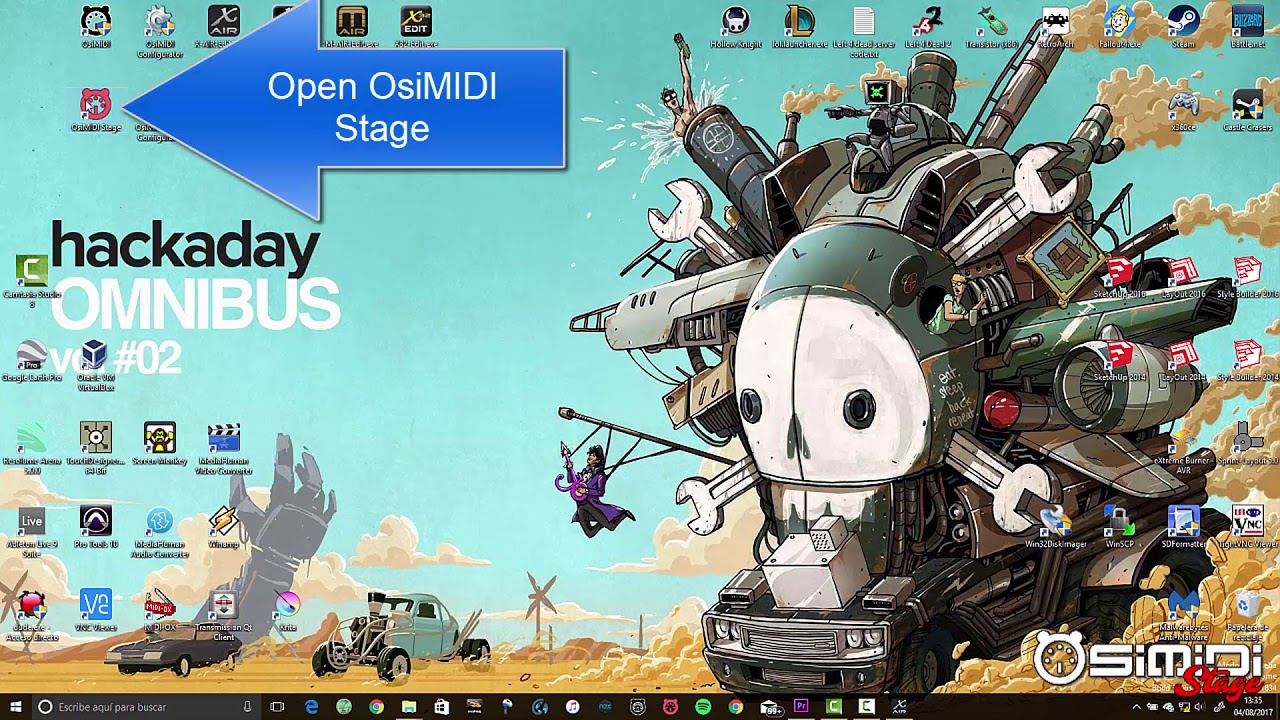Image resolution: width=1280 pixels, height=720 pixels.
Task: Select the VNC Viewer desktop icon
Action: tap(96, 610)
